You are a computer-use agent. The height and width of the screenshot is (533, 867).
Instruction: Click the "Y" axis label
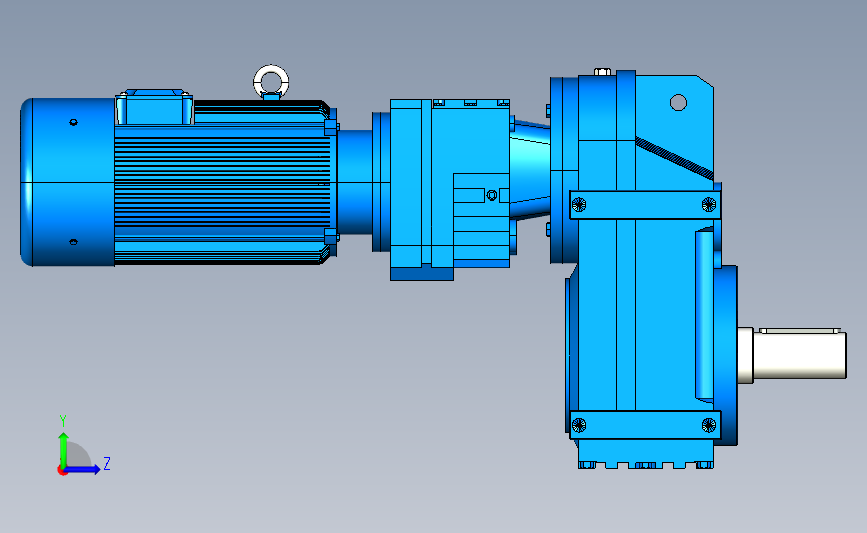coord(63,421)
